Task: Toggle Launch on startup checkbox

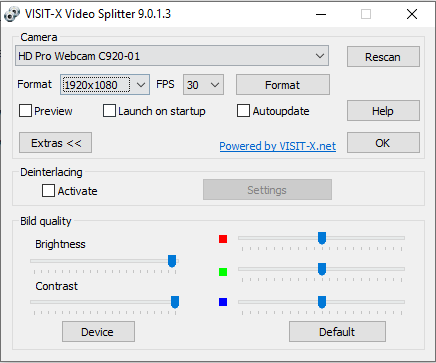Action: [x=109, y=111]
